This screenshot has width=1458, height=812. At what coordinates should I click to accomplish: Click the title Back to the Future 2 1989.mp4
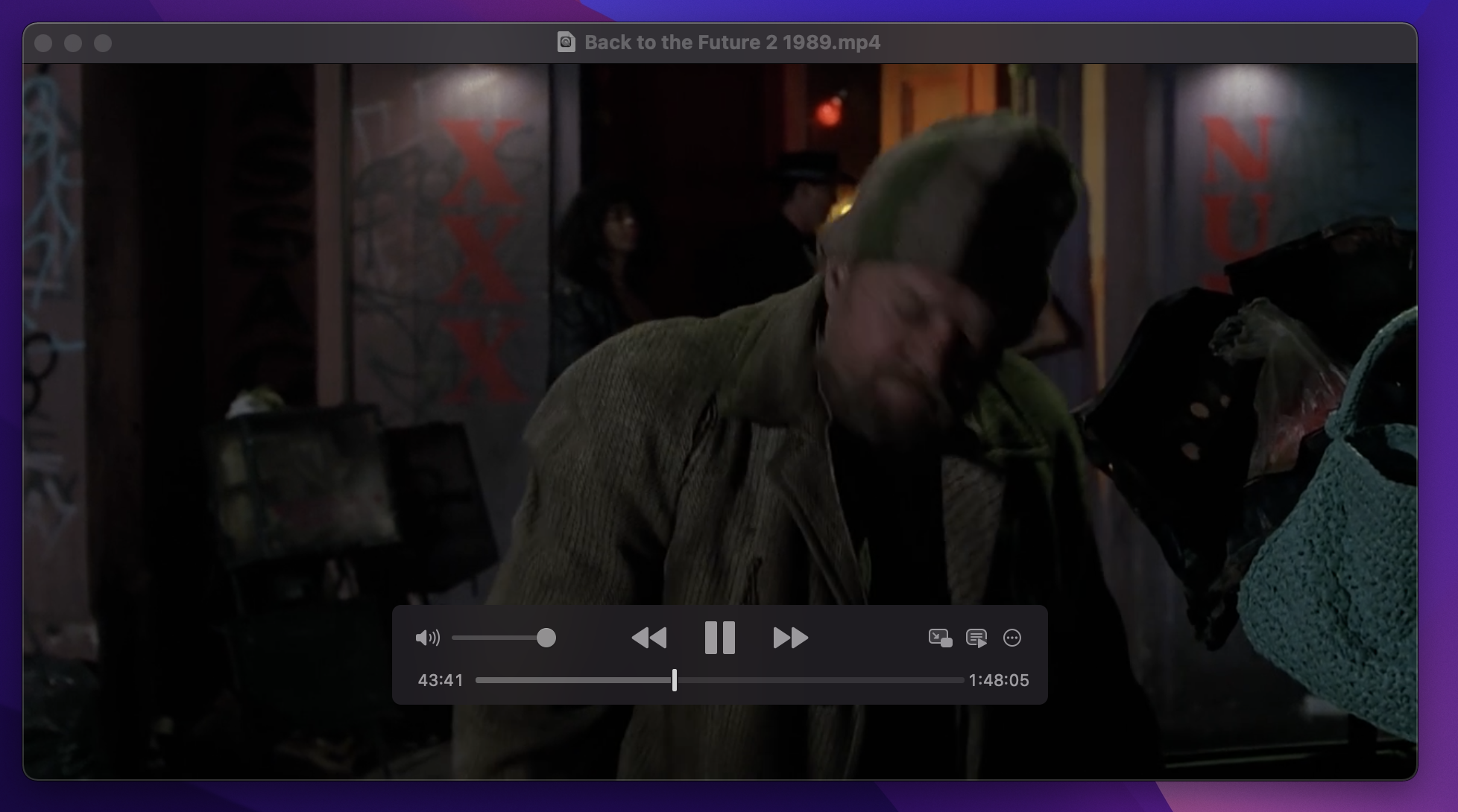point(732,42)
